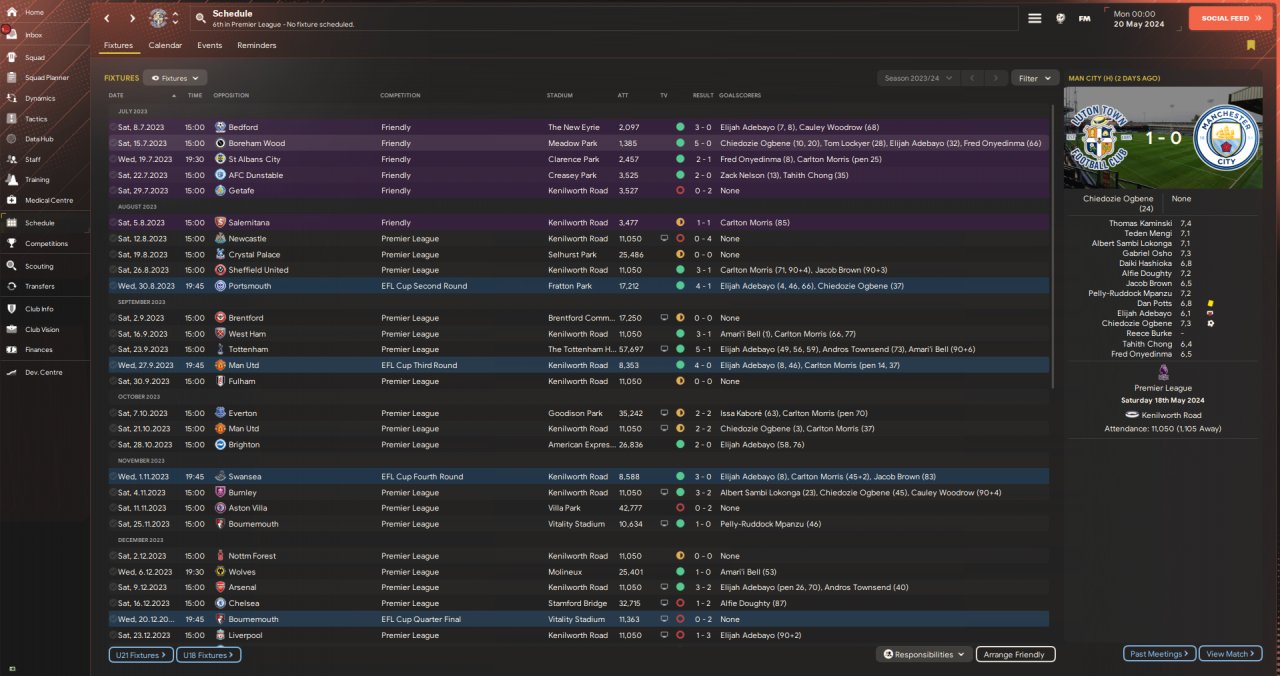1280x676 pixels.
Task: Open the Inbox sidebar icon
Action: tap(10, 34)
